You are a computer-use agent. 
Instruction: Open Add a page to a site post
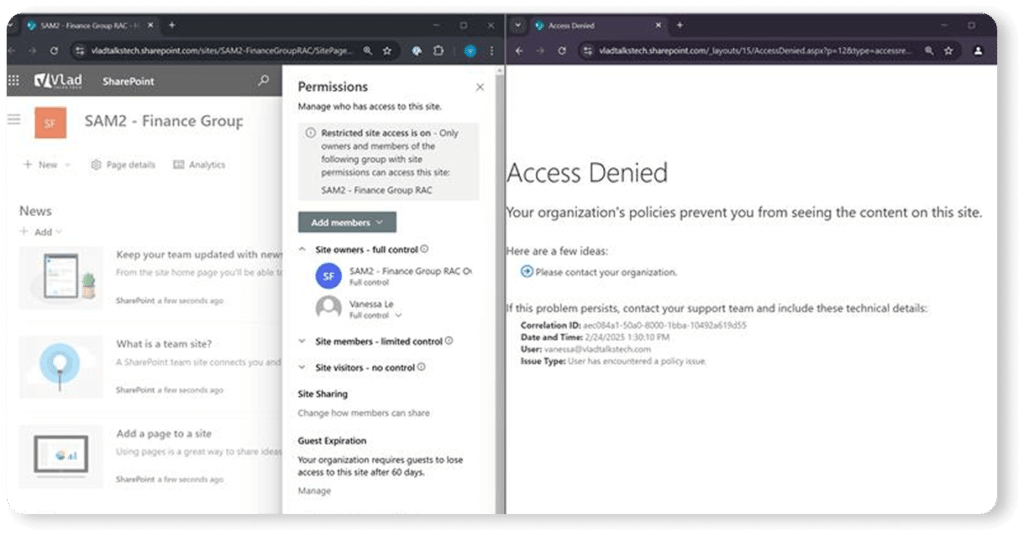coord(164,433)
